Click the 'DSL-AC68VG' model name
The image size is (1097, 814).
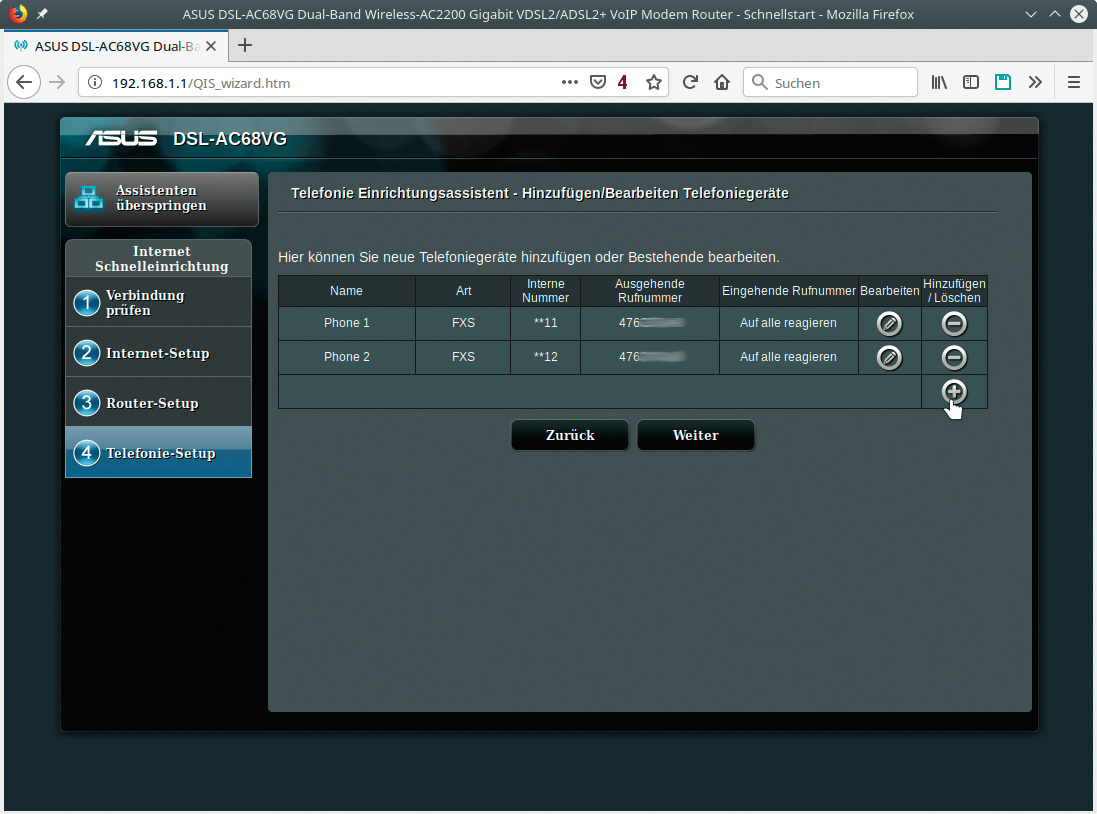tap(229, 139)
